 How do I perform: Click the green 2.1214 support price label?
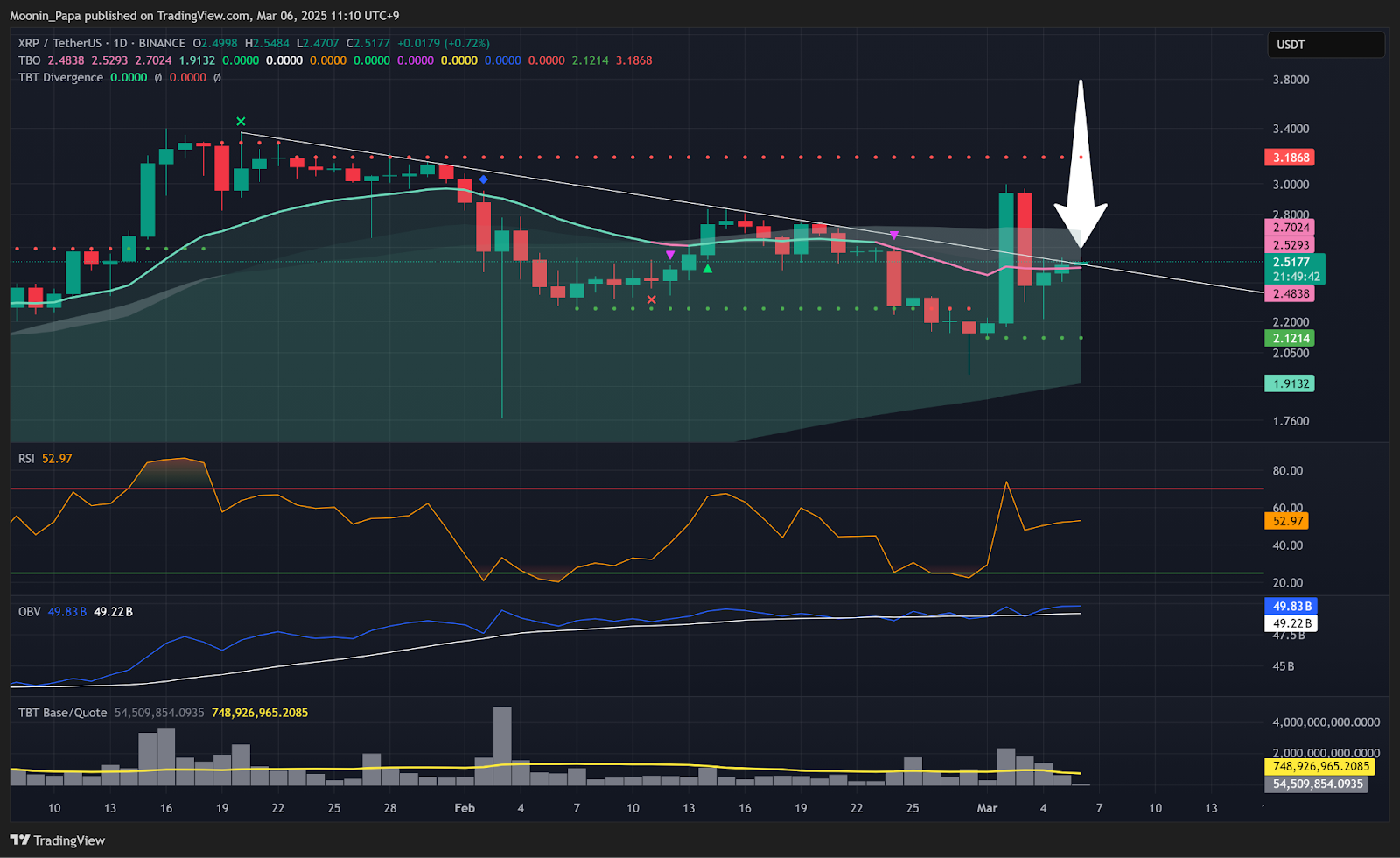(1291, 338)
